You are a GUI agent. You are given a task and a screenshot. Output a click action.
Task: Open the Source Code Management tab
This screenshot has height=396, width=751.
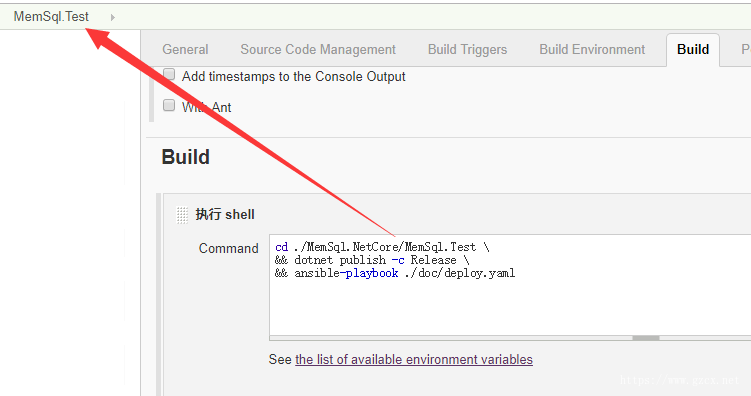[318, 49]
